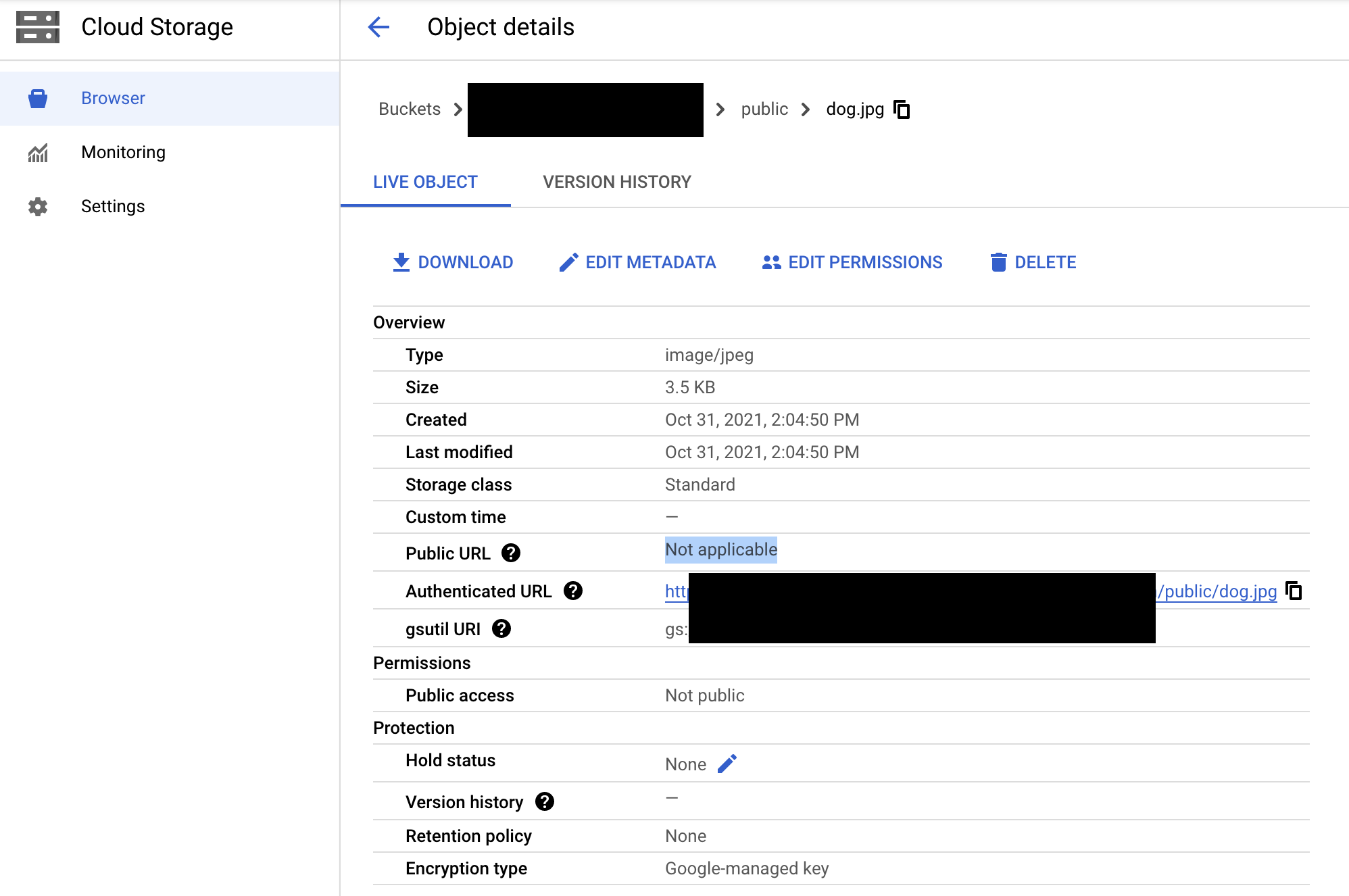1349x896 pixels.
Task: Select the Live Object tab
Action: tap(425, 181)
